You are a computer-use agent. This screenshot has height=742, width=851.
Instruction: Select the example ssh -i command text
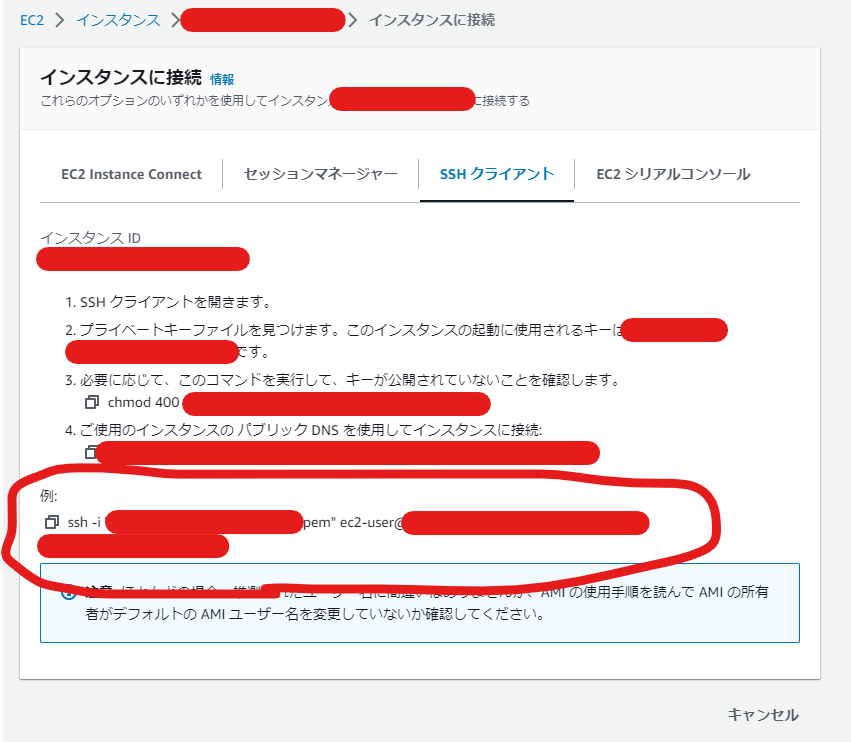coord(85,521)
